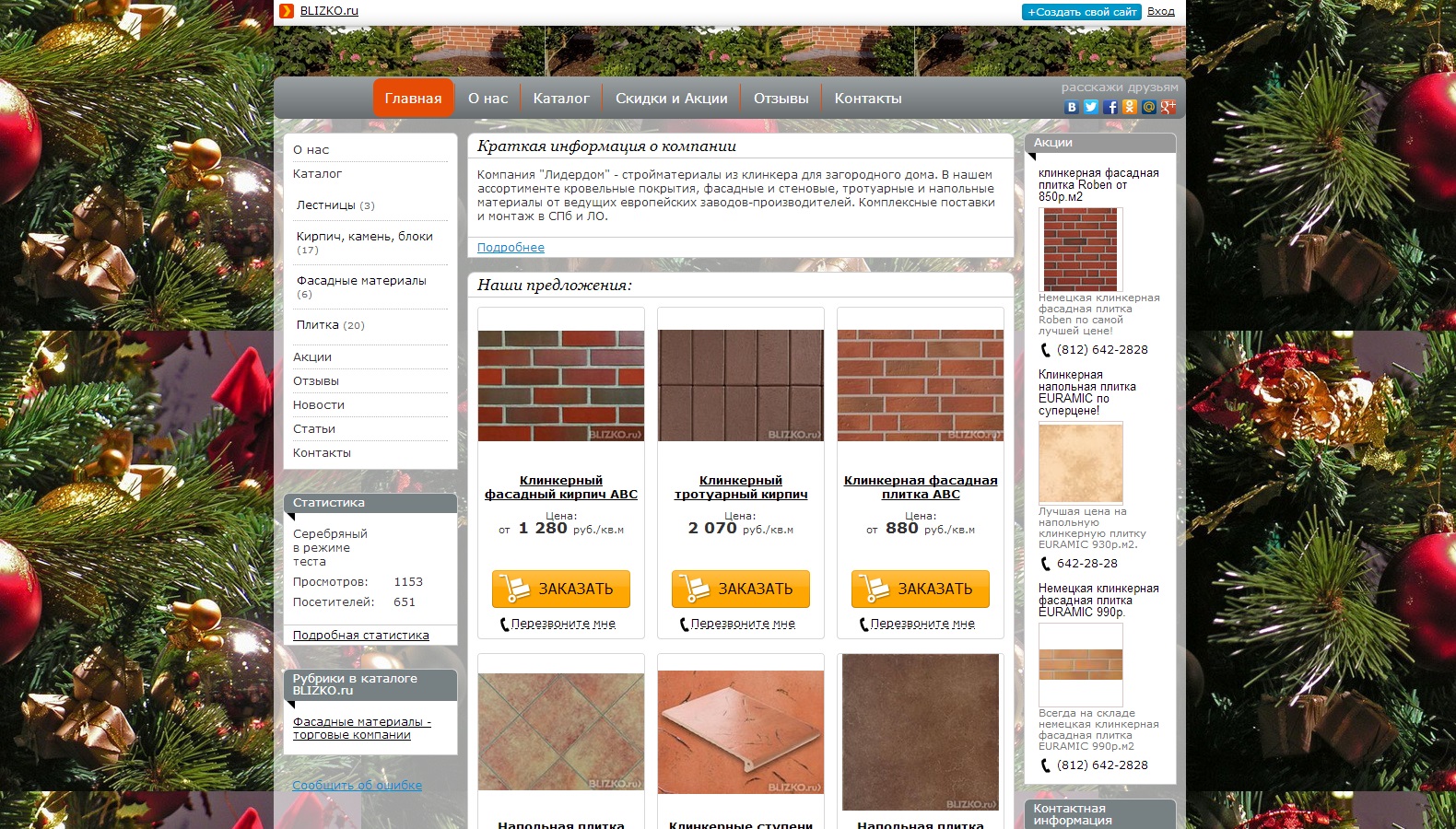The image size is (1456, 829).
Task: Go to Каталог in top navigation
Action: [x=561, y=98]
